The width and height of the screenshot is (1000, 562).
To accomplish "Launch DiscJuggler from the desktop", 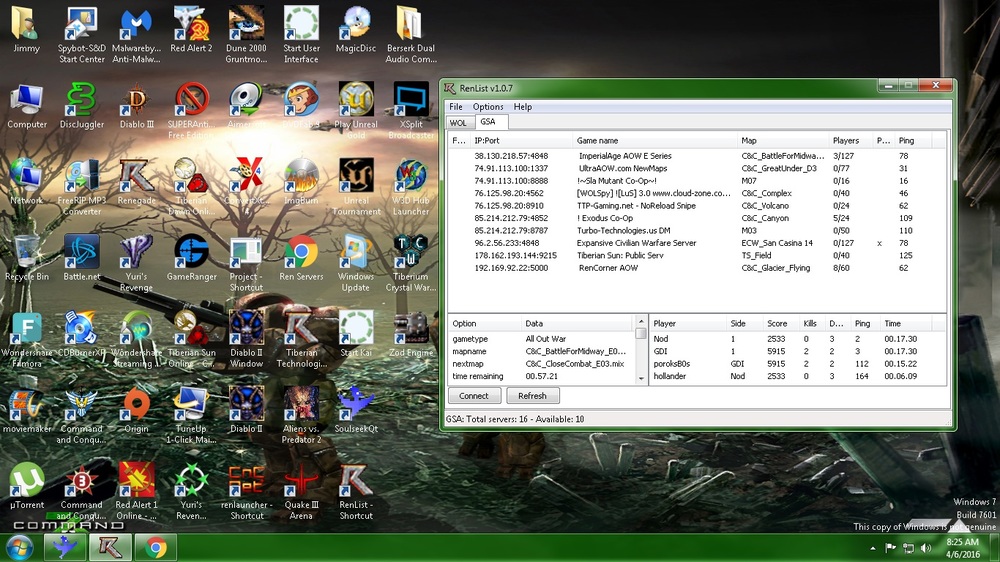I will [x=82, y=107].
